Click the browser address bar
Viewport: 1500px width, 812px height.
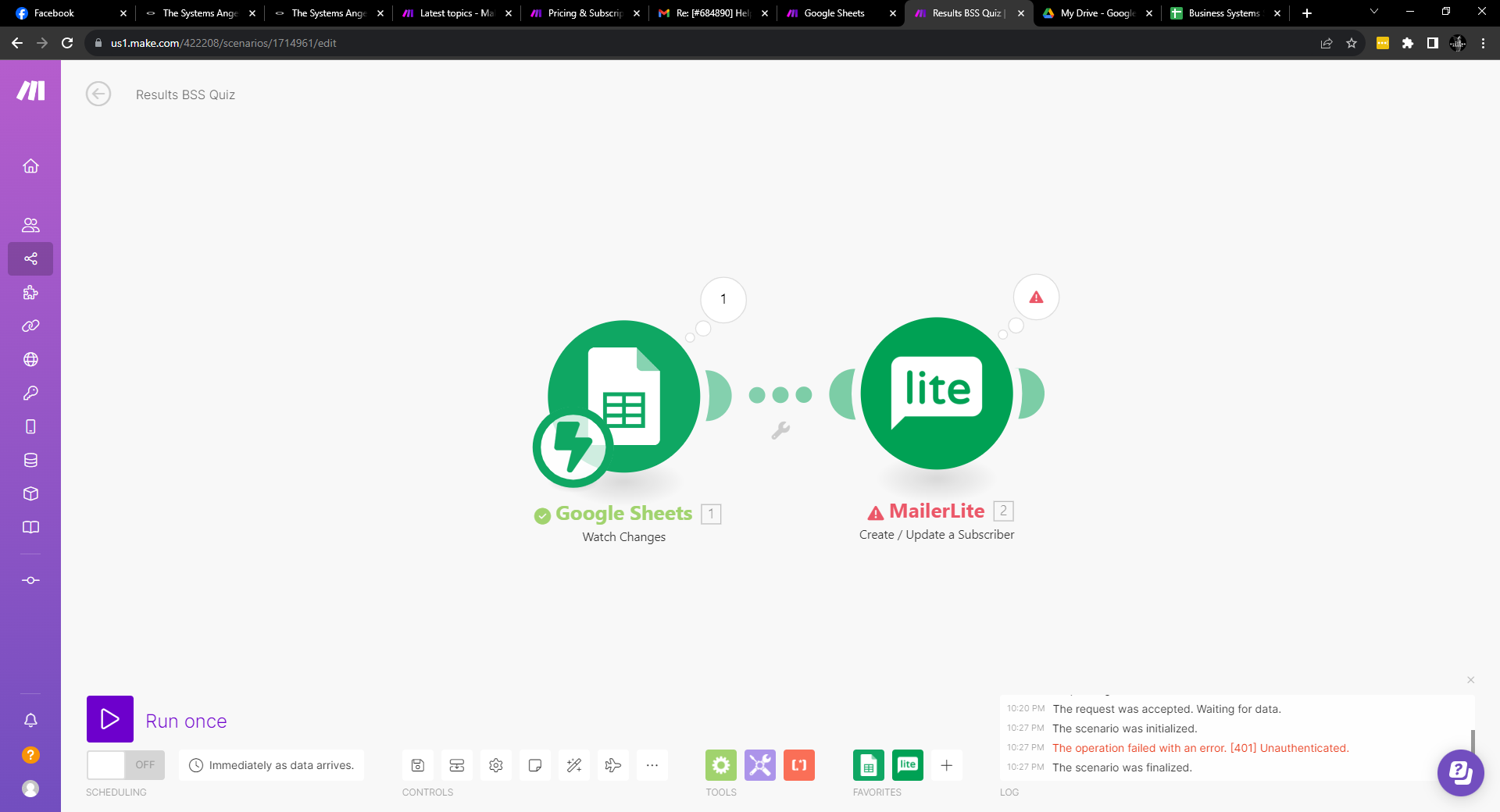coord(703,43)
